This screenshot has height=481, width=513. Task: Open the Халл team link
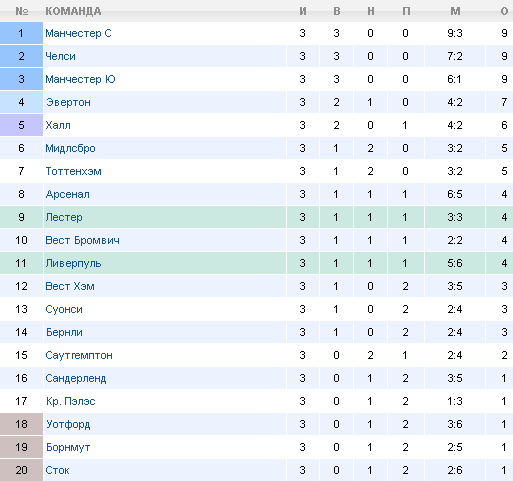58,125
